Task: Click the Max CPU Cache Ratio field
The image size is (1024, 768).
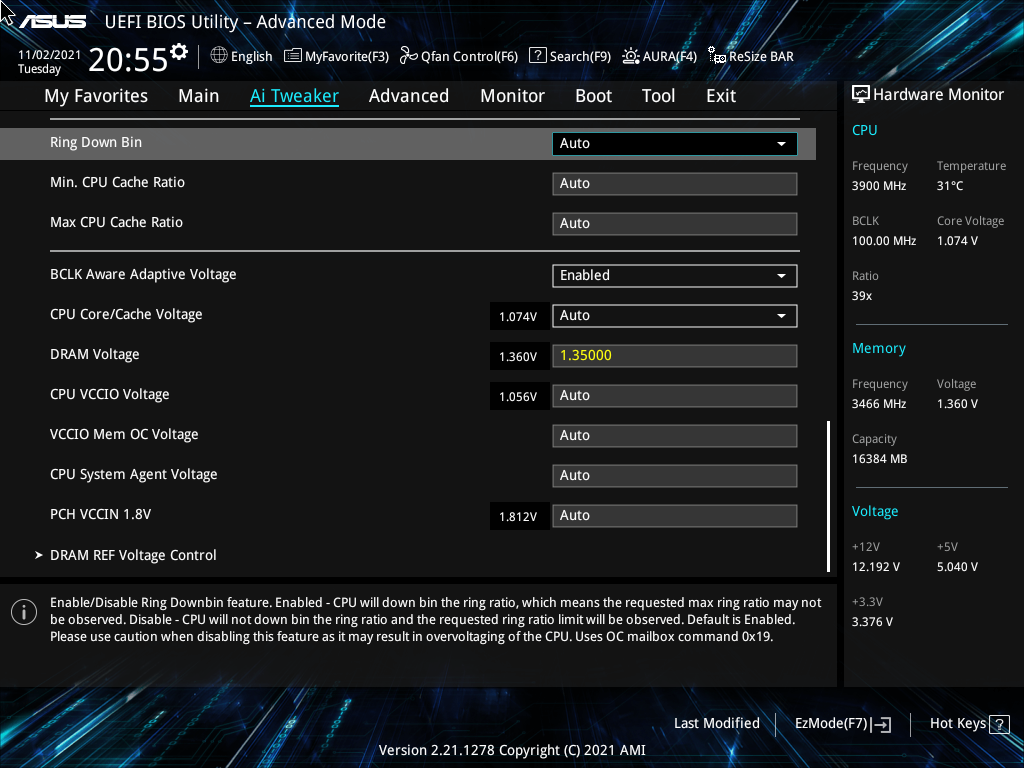Action: 675,223
